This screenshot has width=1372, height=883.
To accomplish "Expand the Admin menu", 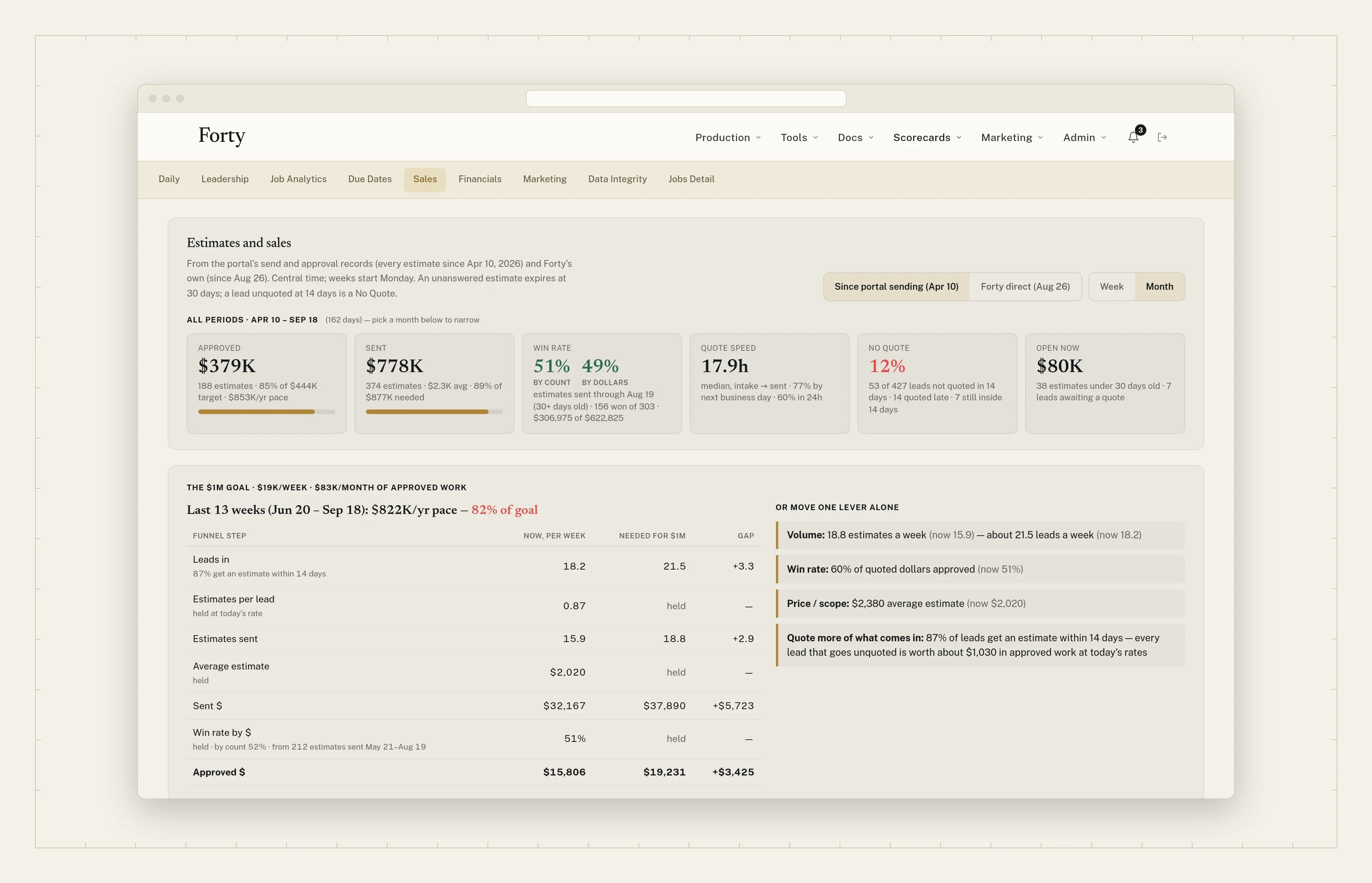I will pyautogui.click(x=1084, y=138).
